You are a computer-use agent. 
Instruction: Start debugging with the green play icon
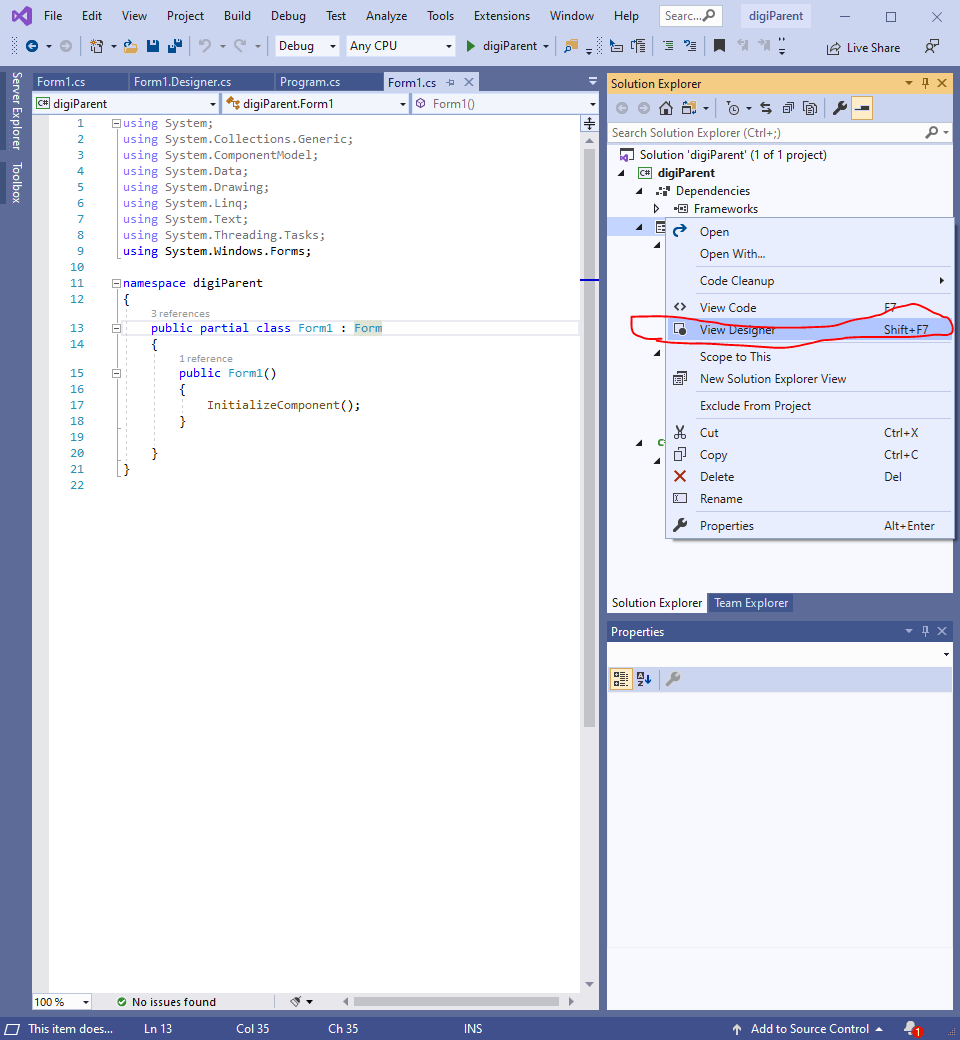pyautogui.click(x=470, y=46)
